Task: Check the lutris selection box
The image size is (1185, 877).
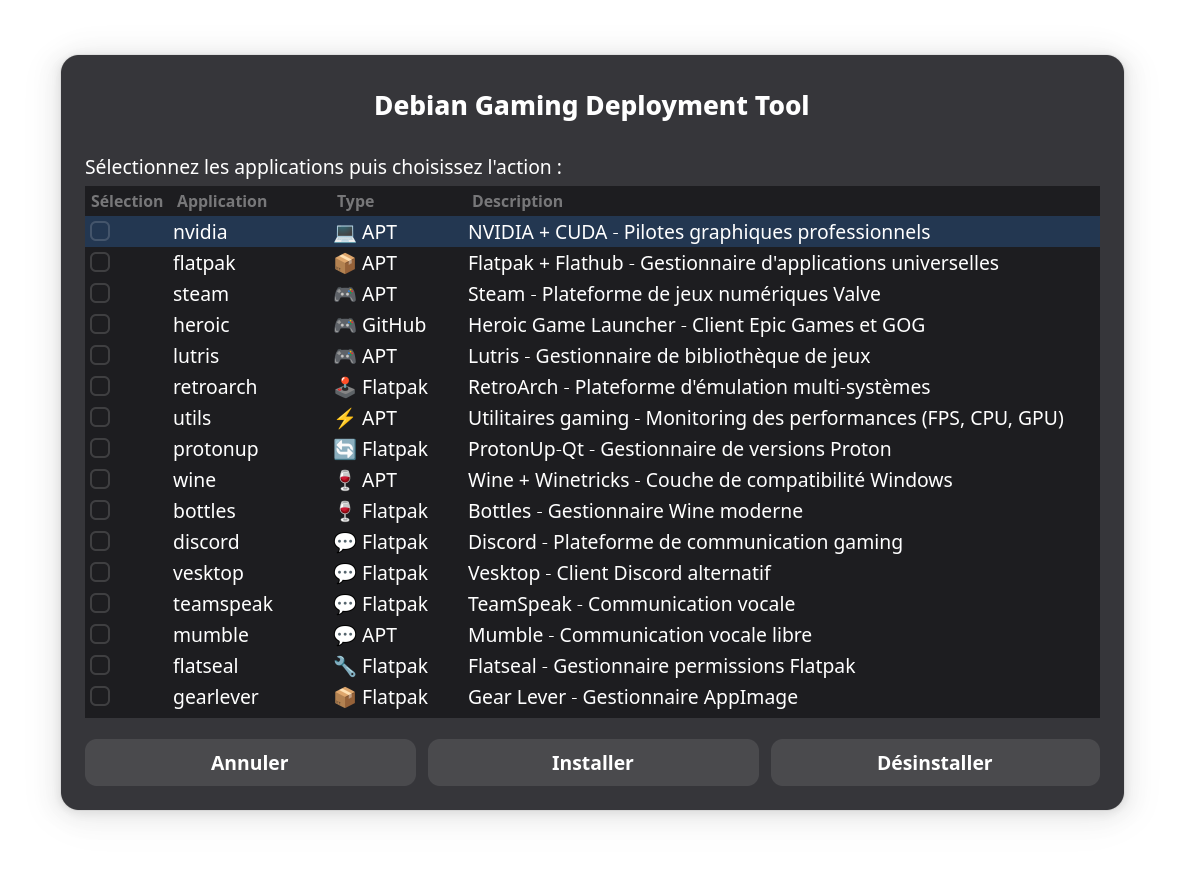Action: click(100, 355)
